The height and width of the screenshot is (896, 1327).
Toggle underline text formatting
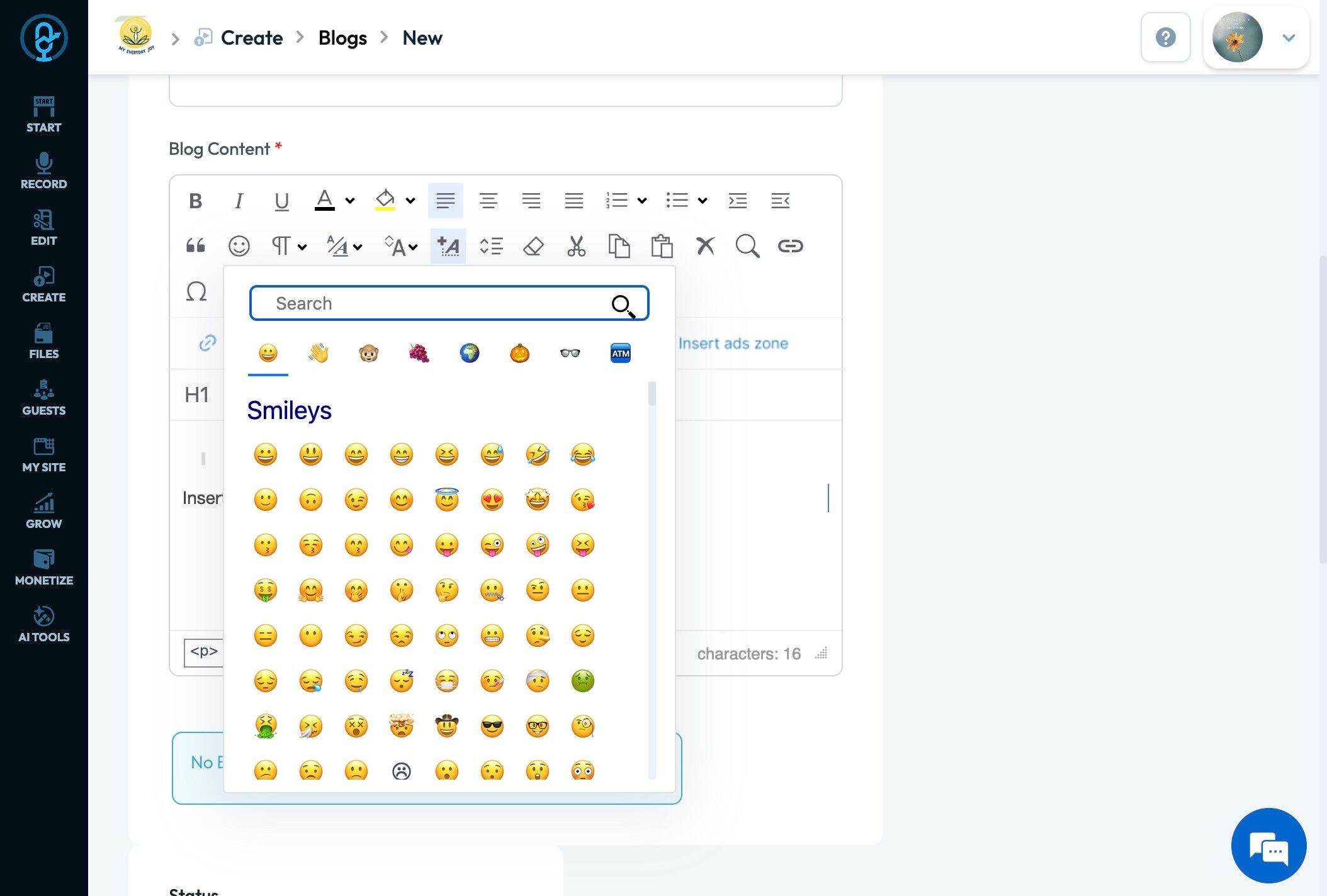281,201
